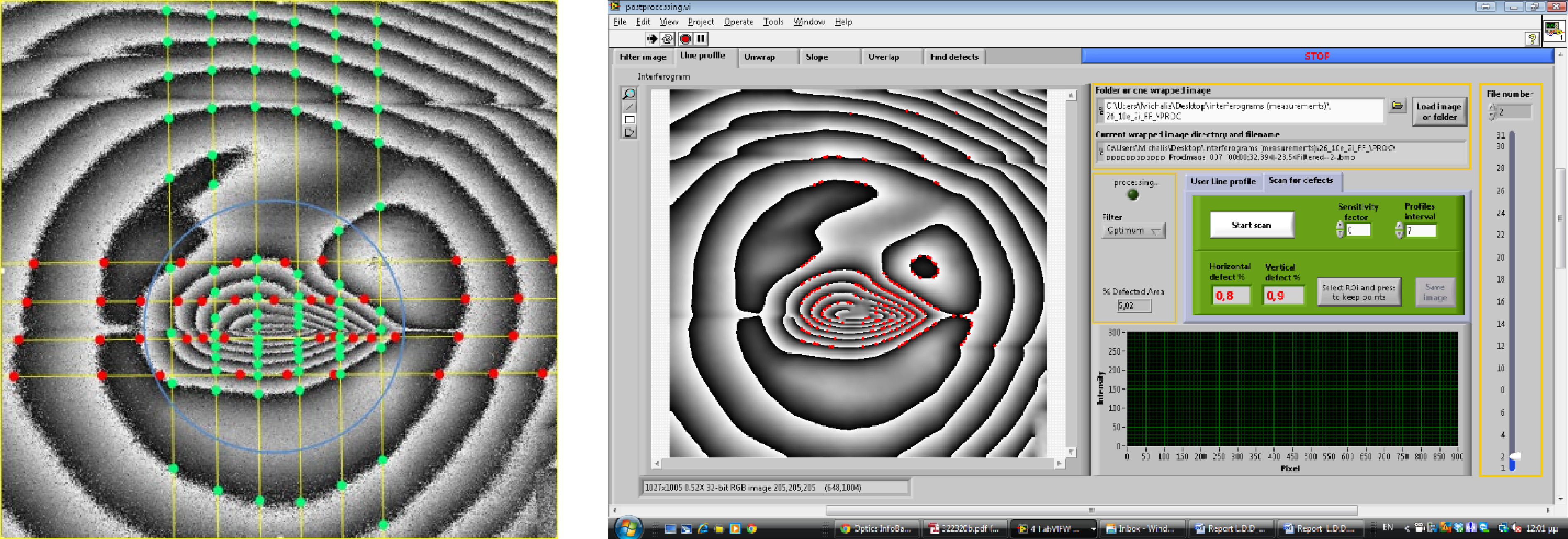
Task: Click the Windows Start orb
Action: pyautogui.click(x=628, y=528)
